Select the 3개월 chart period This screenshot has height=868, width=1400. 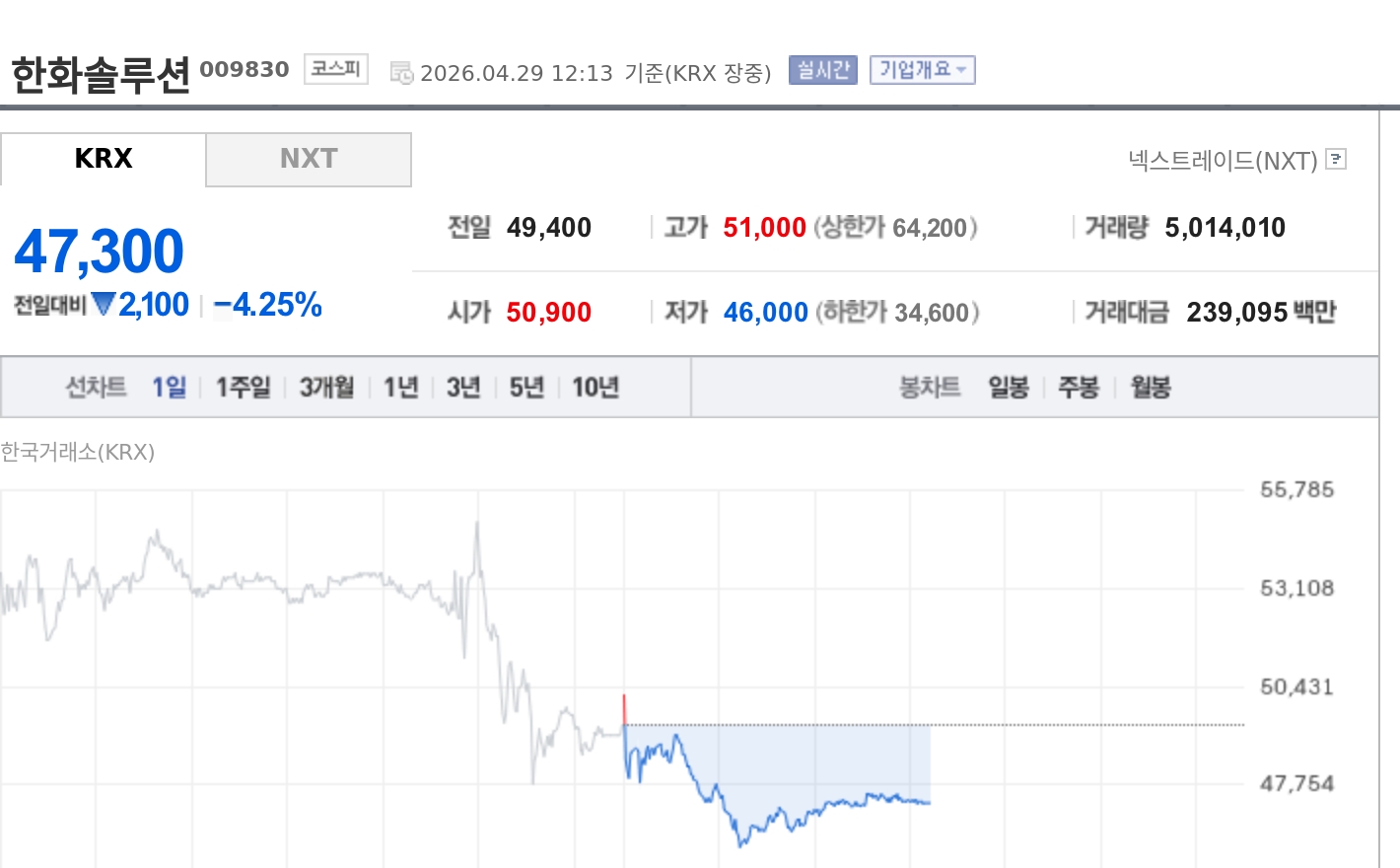325,387
